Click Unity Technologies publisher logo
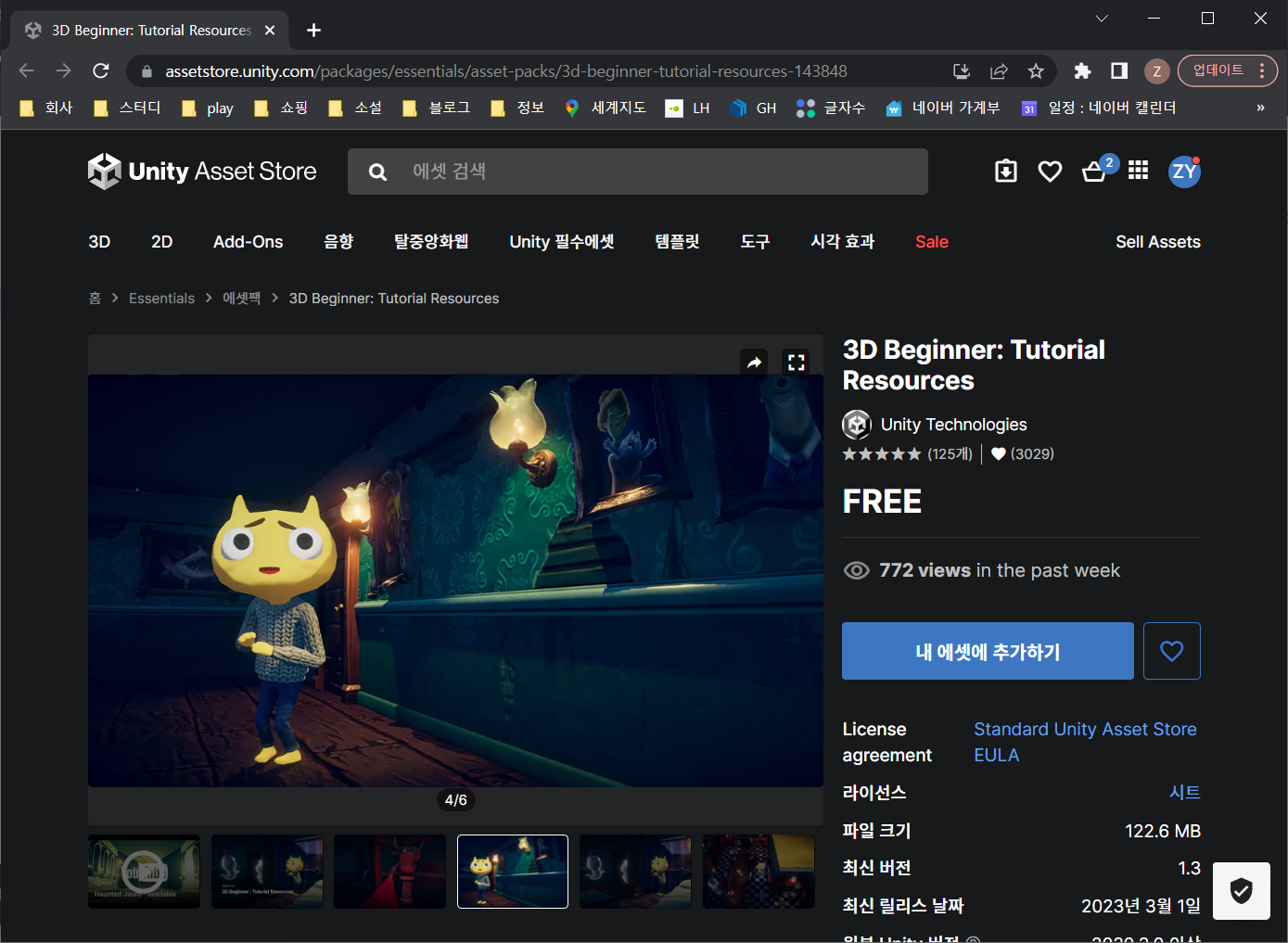Viewport: 1288px width, 943px height. [857, 425]
